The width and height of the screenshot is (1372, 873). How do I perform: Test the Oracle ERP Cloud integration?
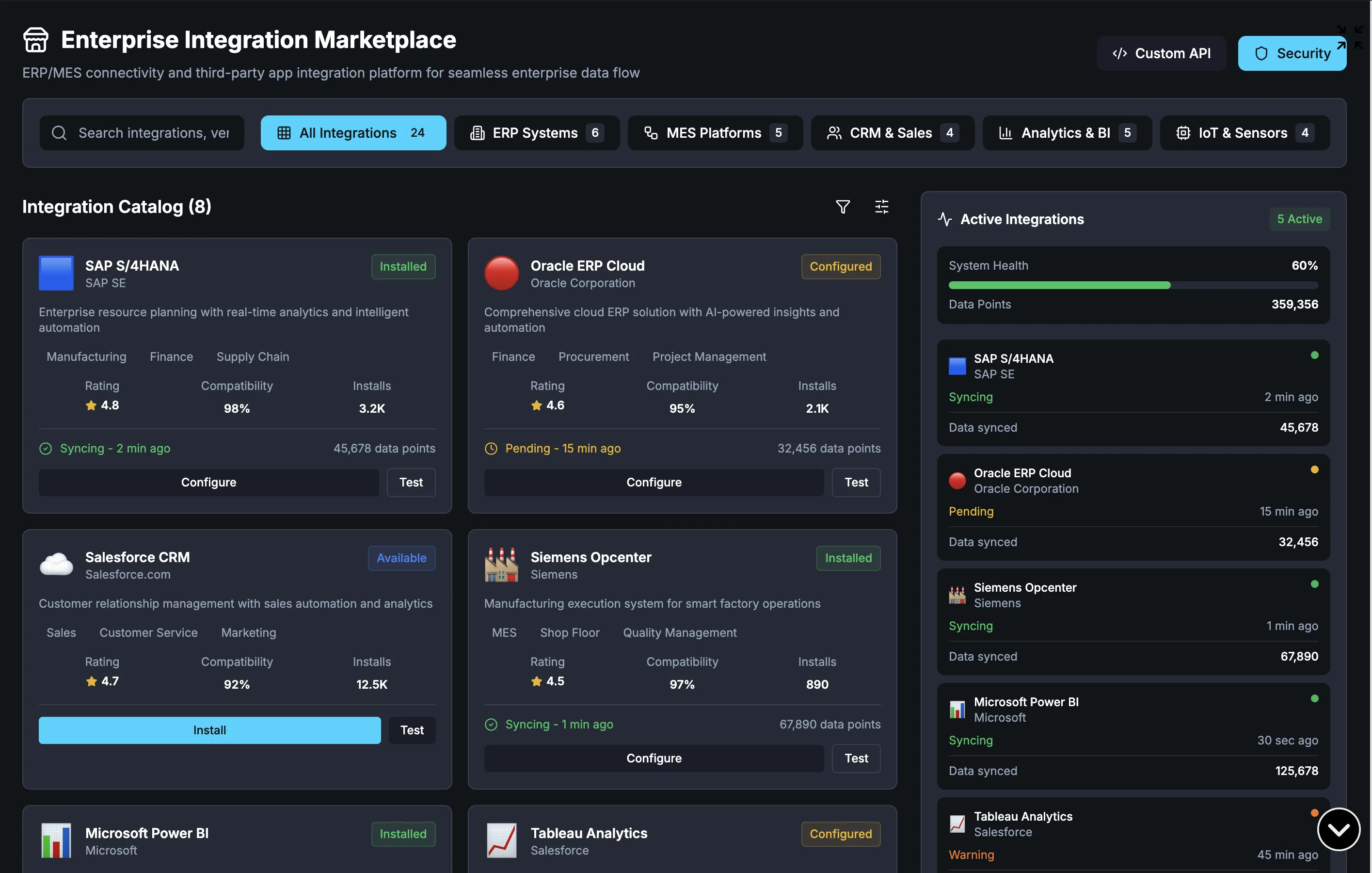tap(856, 483)
